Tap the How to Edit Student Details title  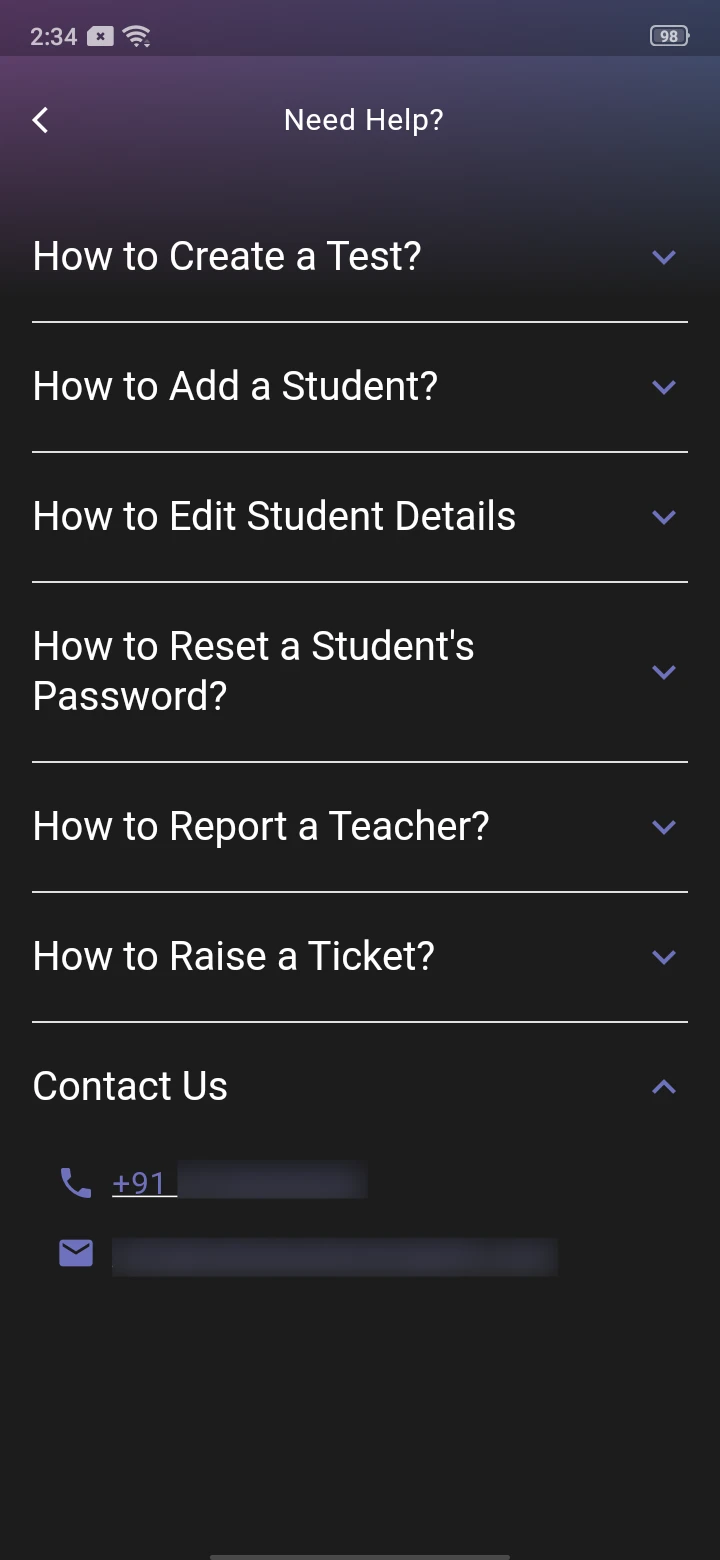click(274, 517)
